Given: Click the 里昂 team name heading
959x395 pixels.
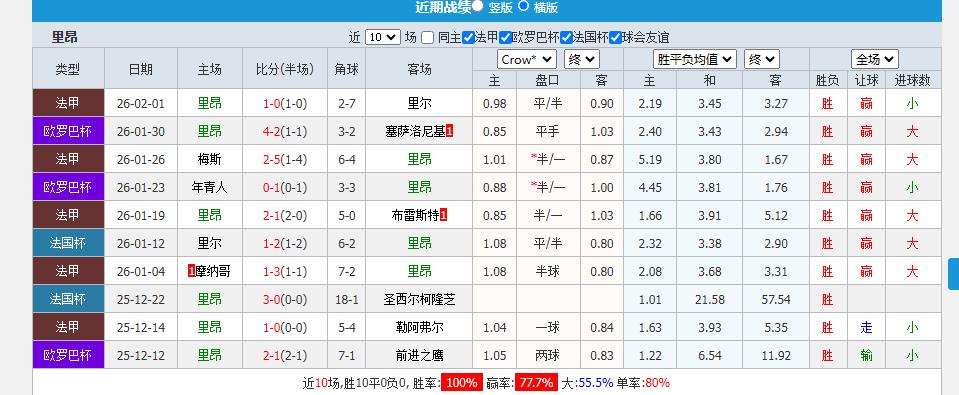Looking at the screenshot, I should tap(65, 37).
